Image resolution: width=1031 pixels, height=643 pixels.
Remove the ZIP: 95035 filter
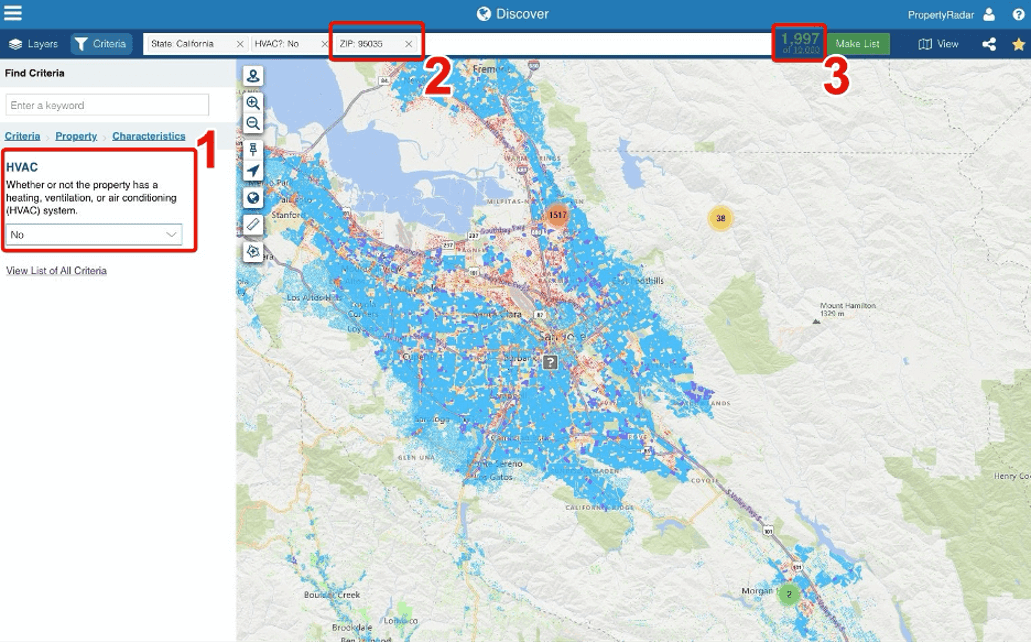pos(408,44)
